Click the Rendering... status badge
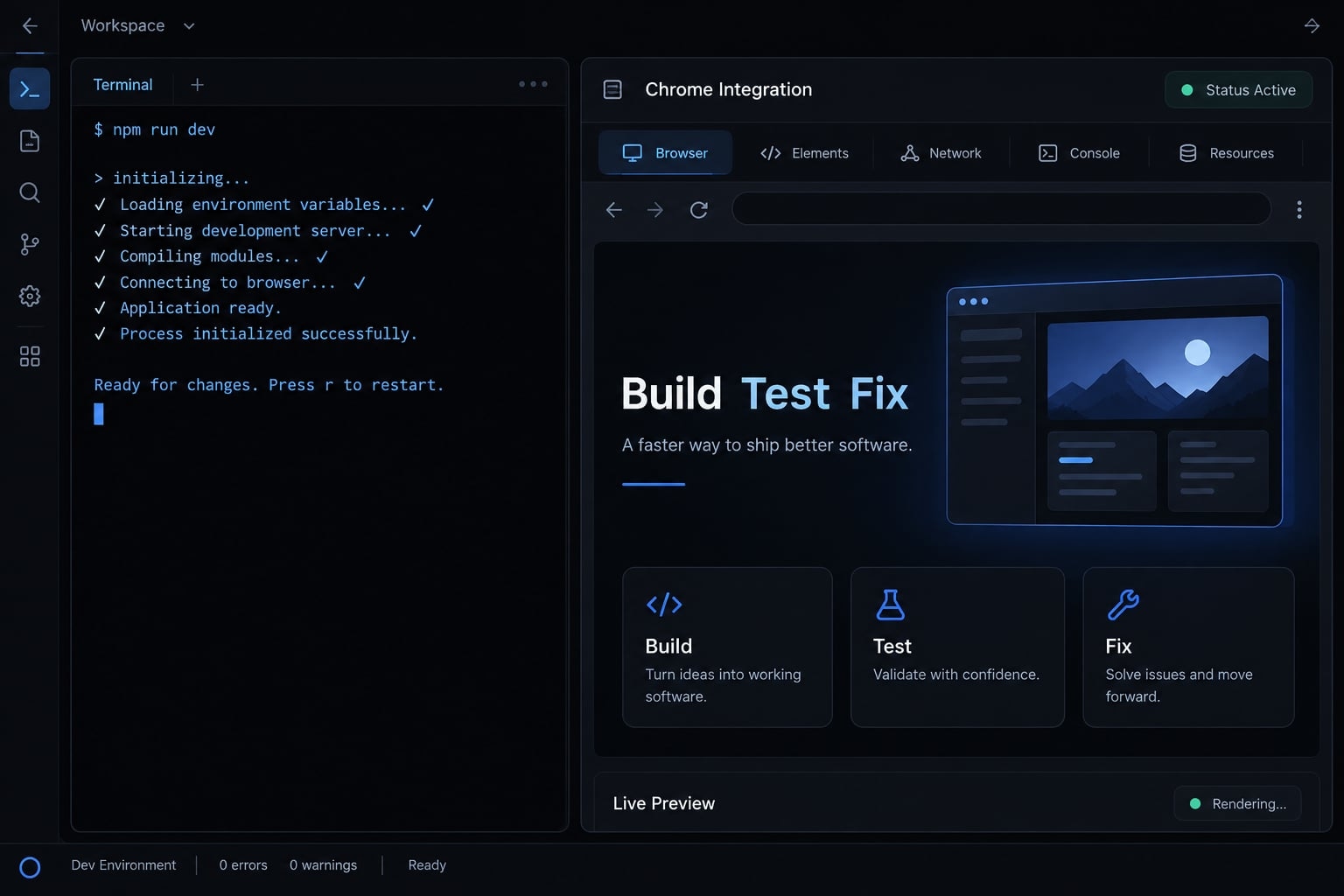Screen dimensions: 1344x896 (1237, 803)
